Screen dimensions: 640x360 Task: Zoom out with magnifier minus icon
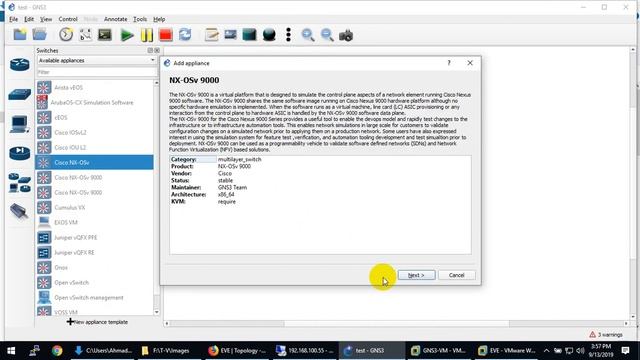[x=327, y=35]
